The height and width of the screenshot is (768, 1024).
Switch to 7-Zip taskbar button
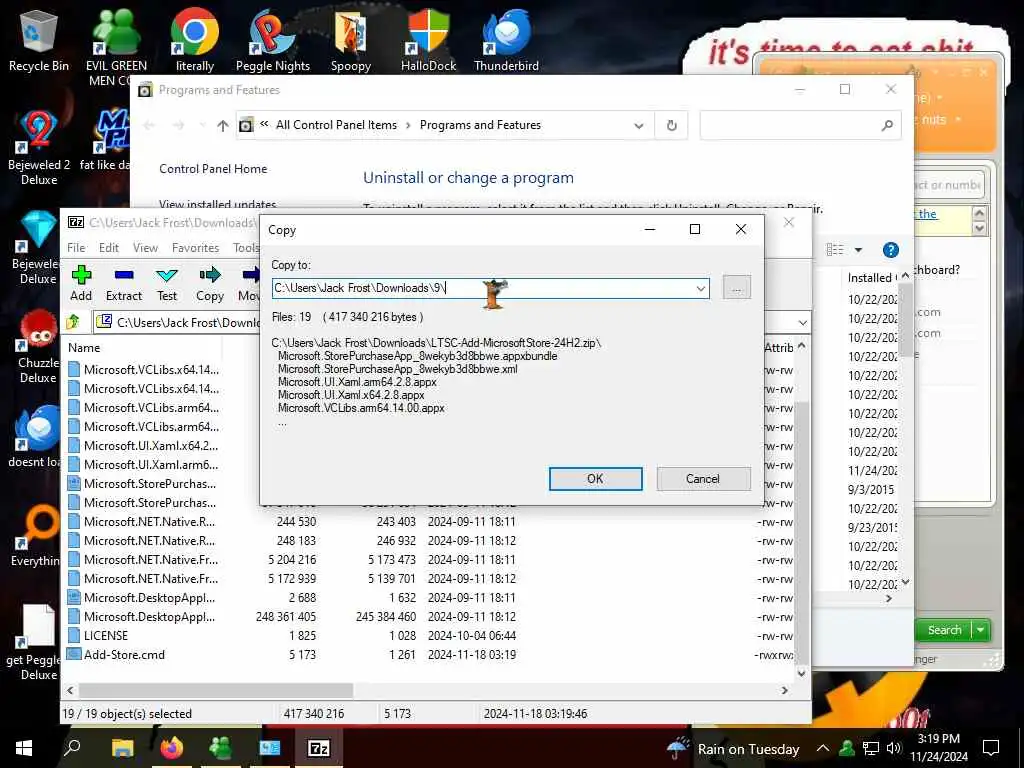(x=319, y=748)
